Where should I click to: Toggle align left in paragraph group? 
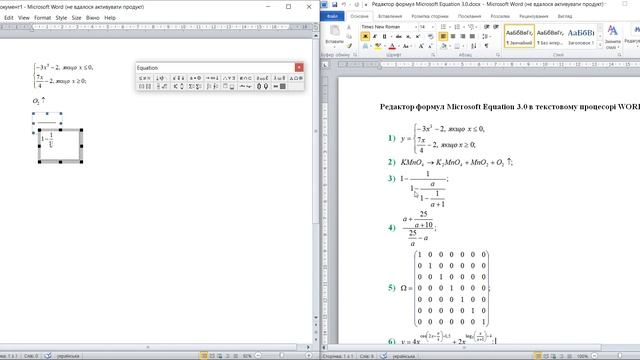click(443, 36)
